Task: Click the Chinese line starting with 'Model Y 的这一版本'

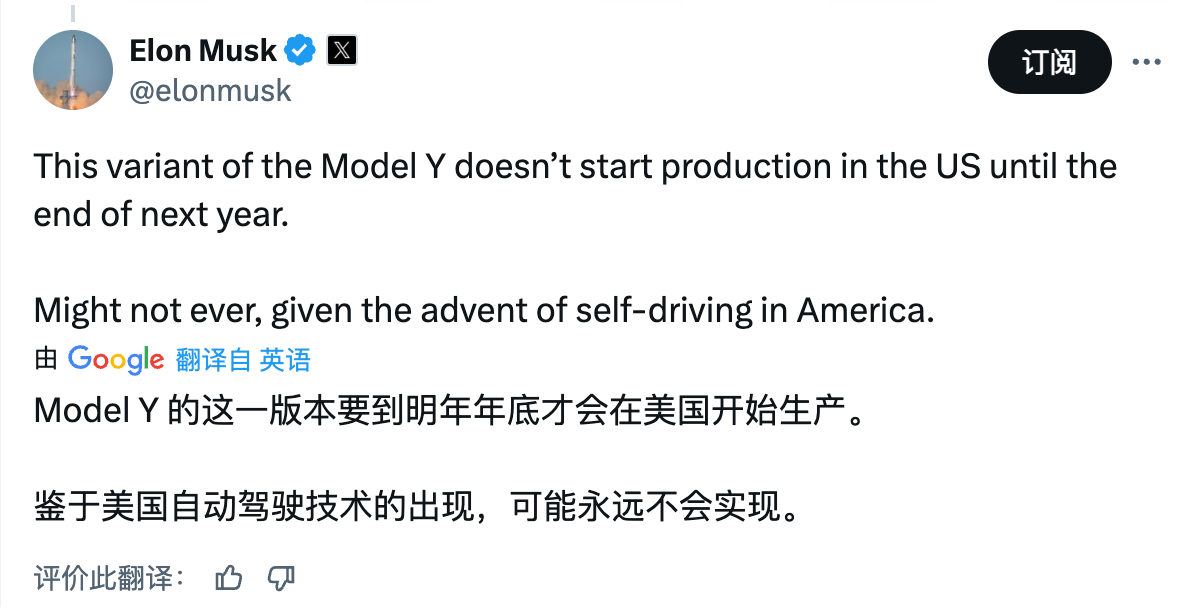Action: point(448,412)
